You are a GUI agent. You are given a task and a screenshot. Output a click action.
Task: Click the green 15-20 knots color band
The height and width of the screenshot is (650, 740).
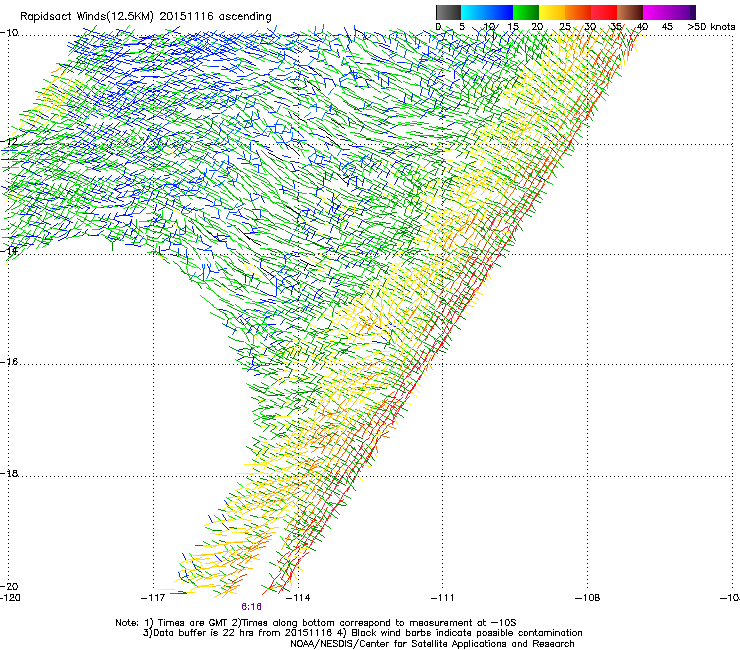pyautogui.click(x=526, y=12)
